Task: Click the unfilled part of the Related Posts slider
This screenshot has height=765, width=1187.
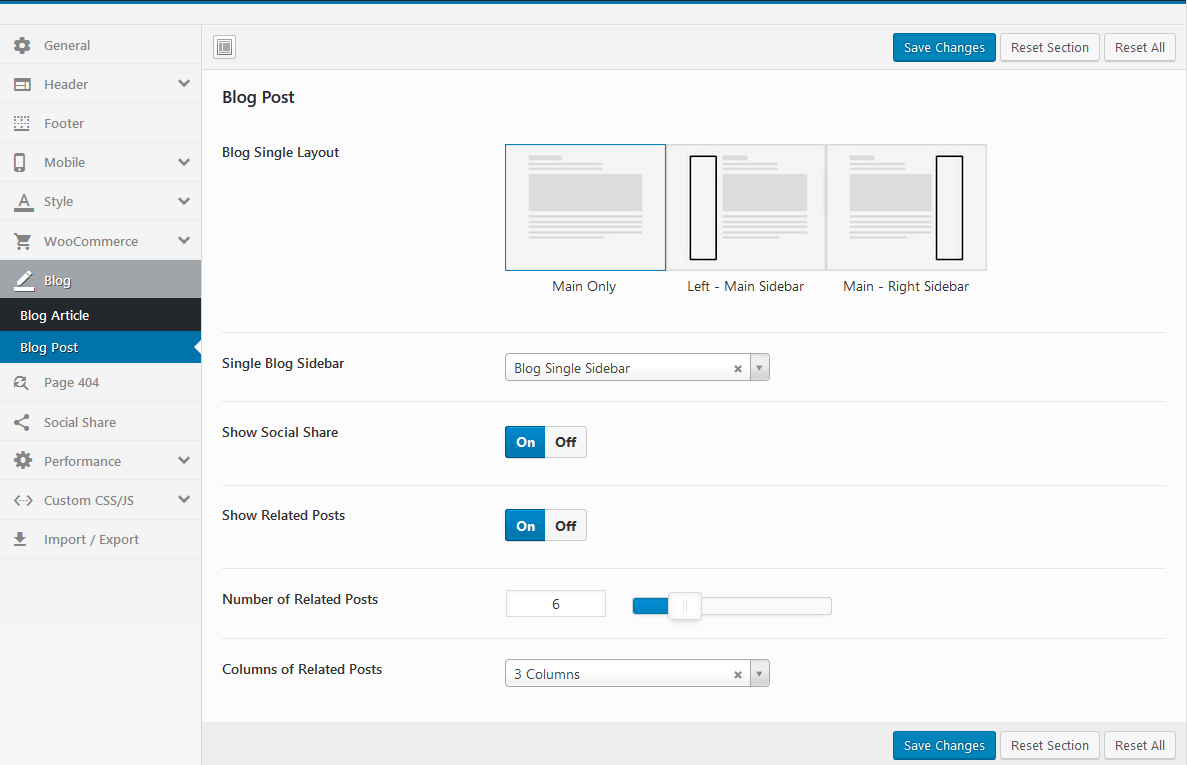Action: pyautogui.click(x=766, y=606)
